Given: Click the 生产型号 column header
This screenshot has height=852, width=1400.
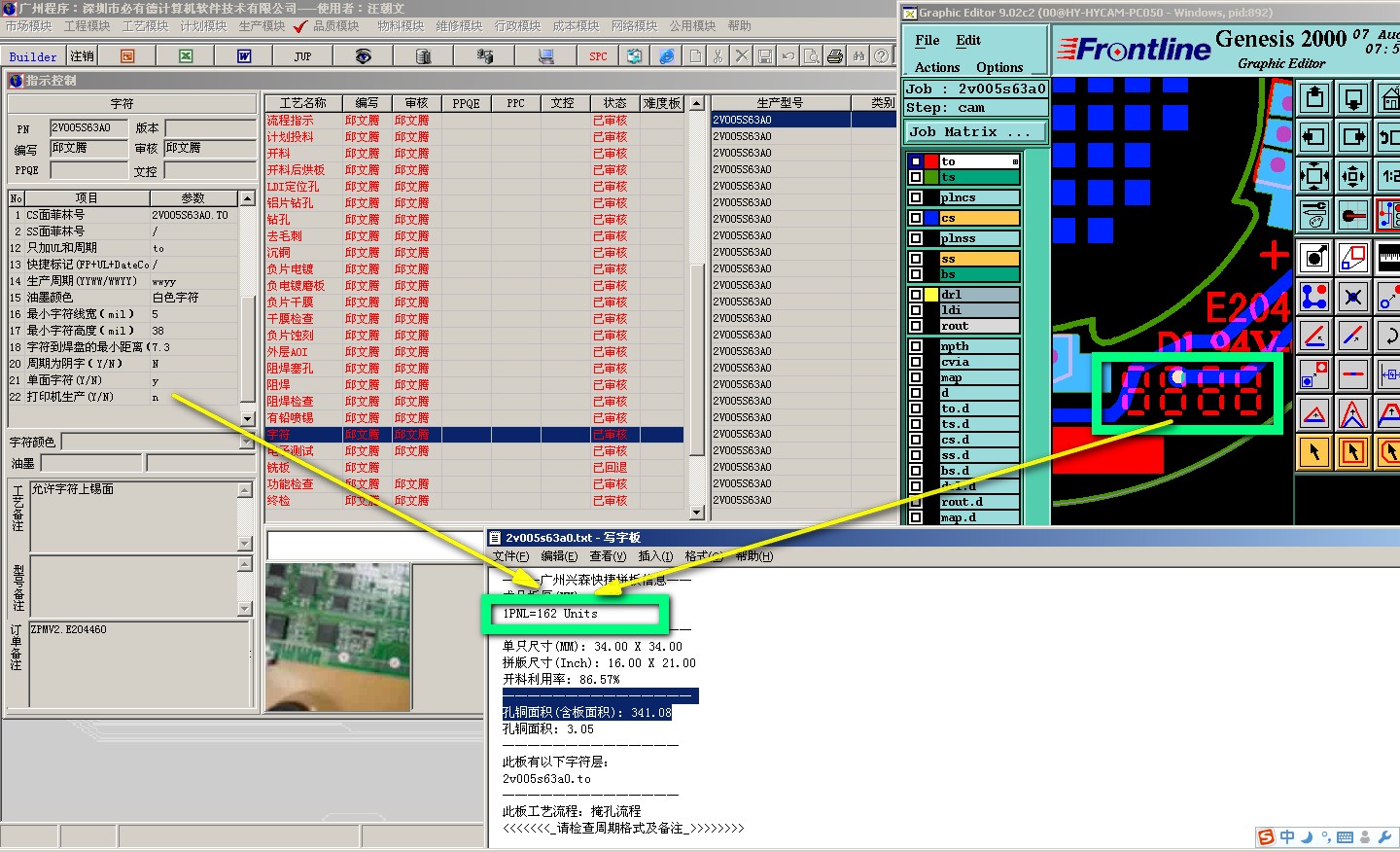Looking at the screenshot, I should [781, 103].
